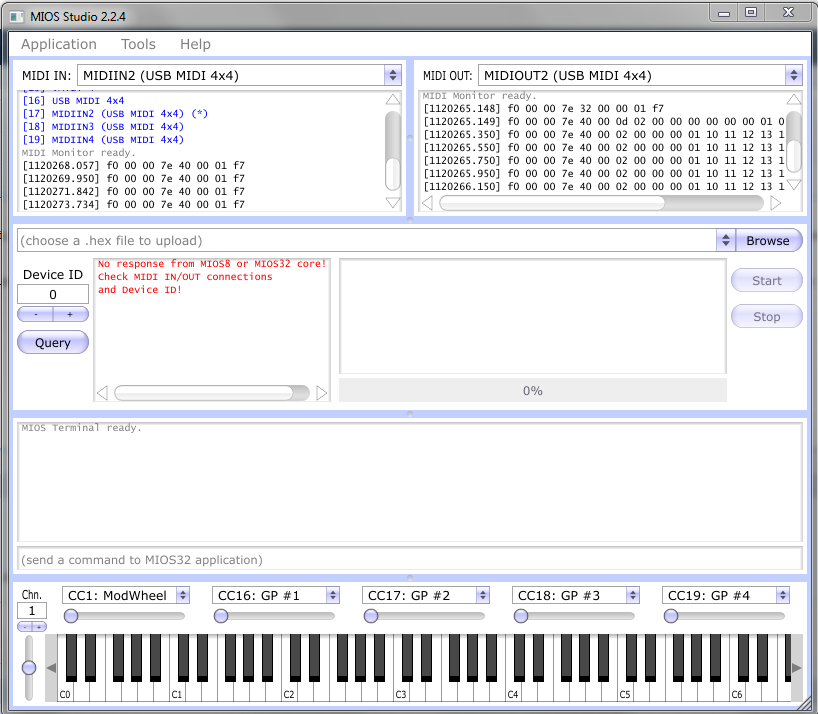Click the Device ID number field
The image size is (818, 714).
point(53,294)
